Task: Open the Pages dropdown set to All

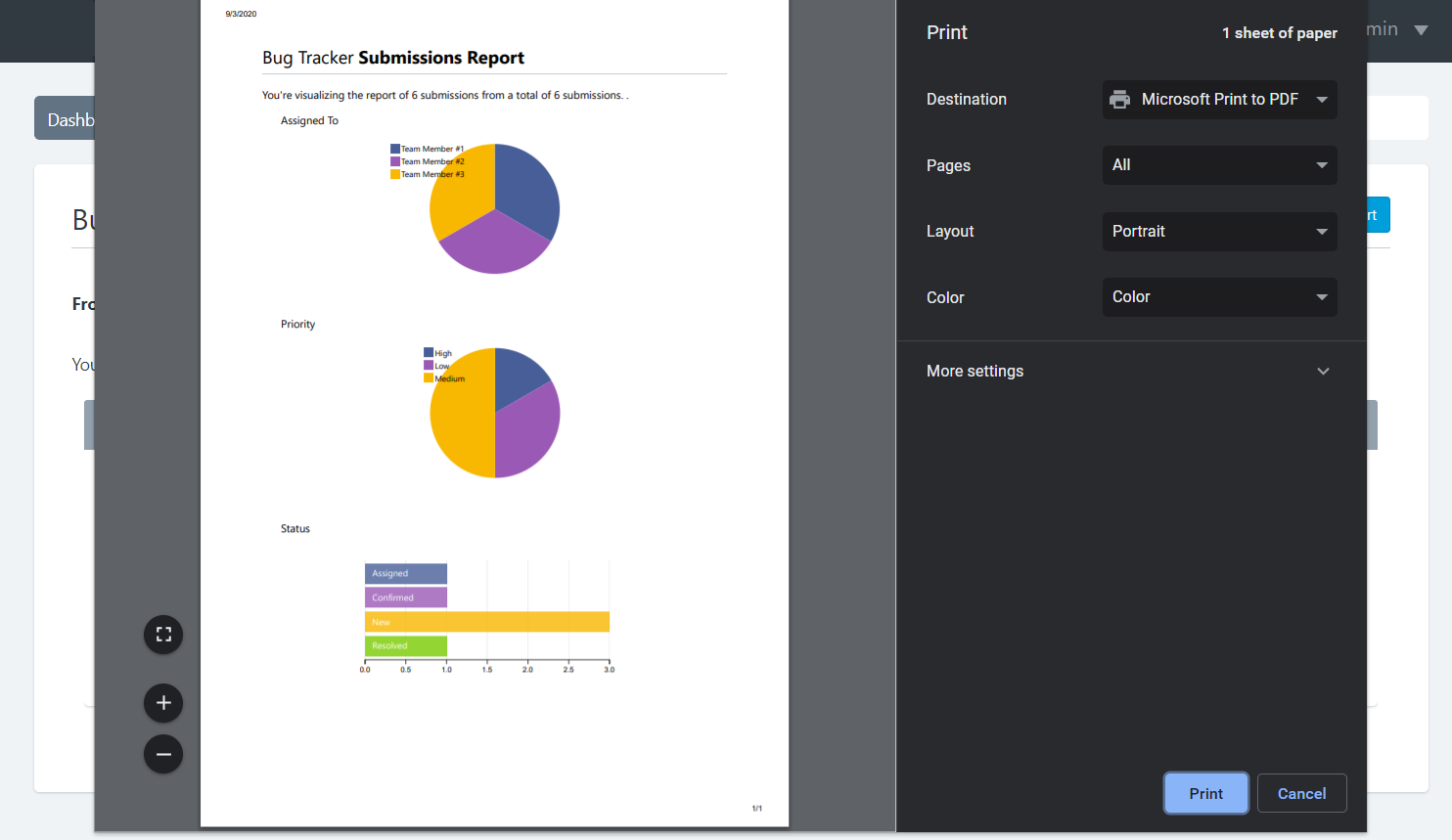Action: pyautogui.click(x=1219, y=165)
